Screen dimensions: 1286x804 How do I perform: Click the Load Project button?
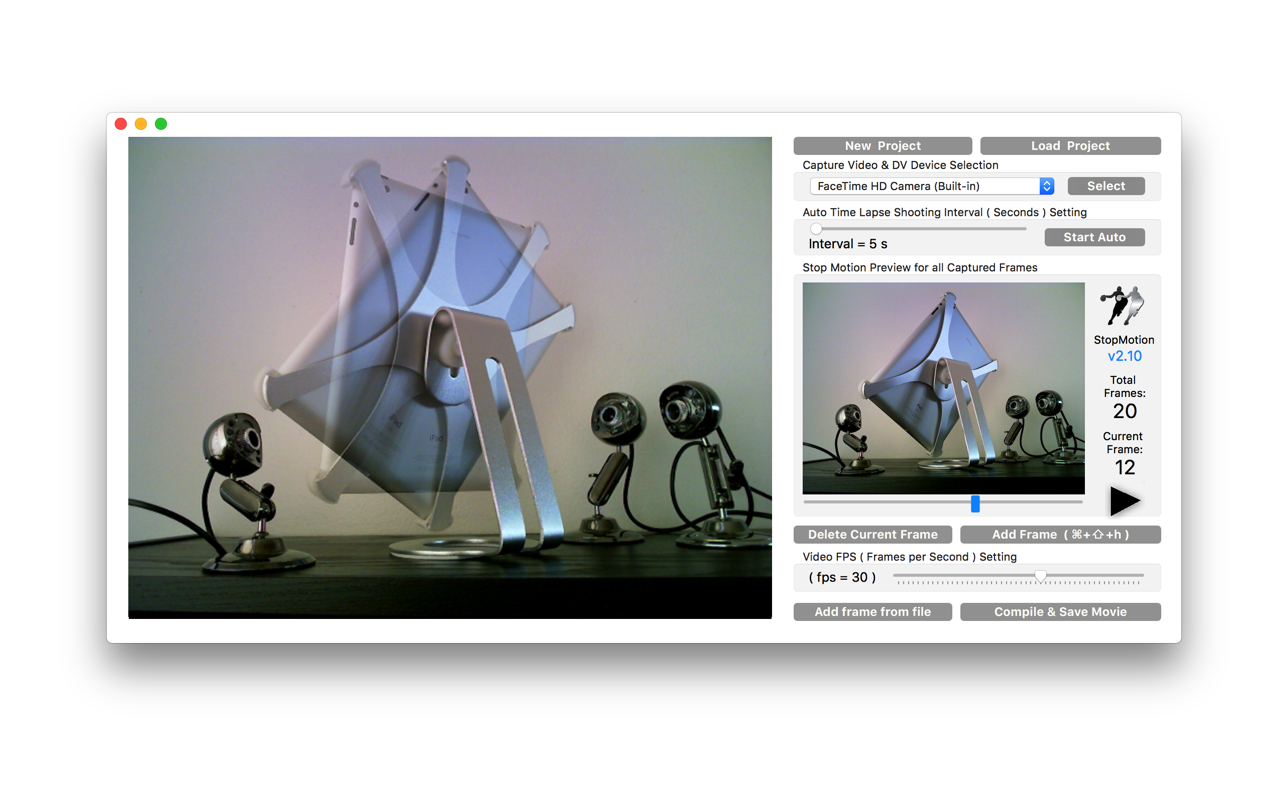pos(1070,146)
